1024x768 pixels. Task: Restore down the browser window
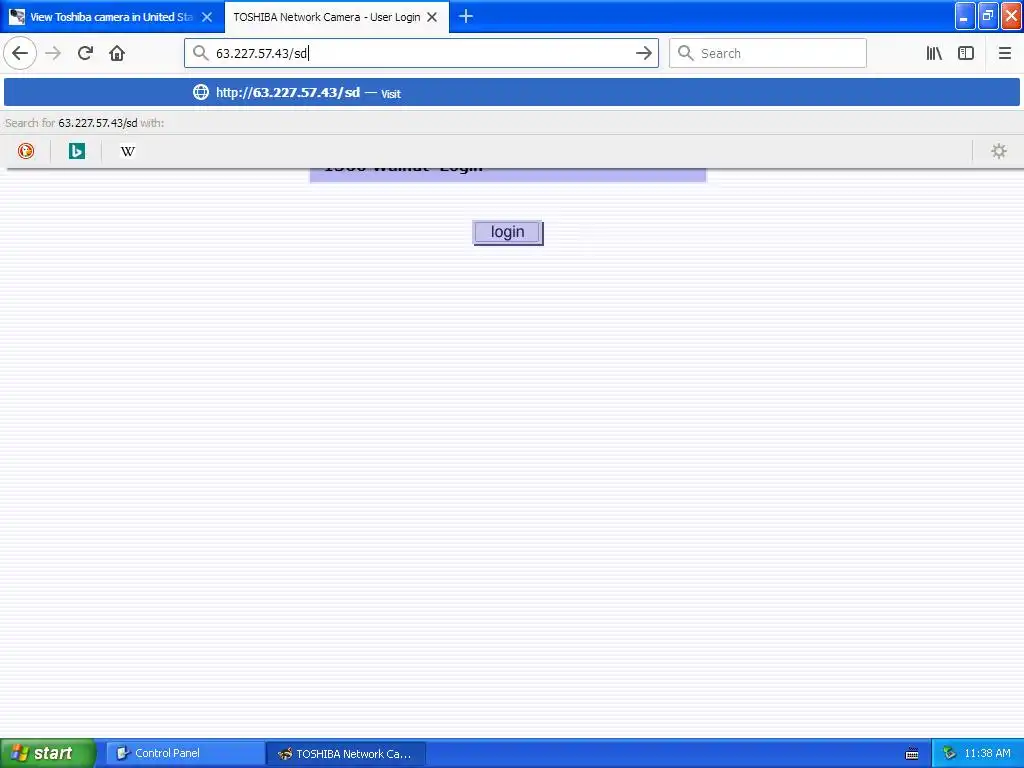coord(987,16)
